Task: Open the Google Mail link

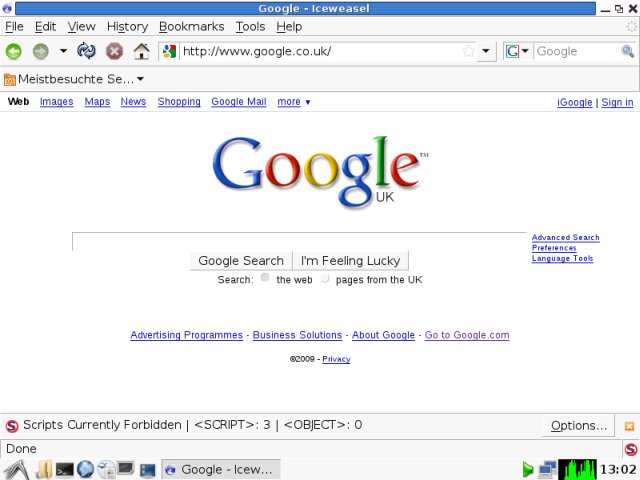Action: [239, 102]
